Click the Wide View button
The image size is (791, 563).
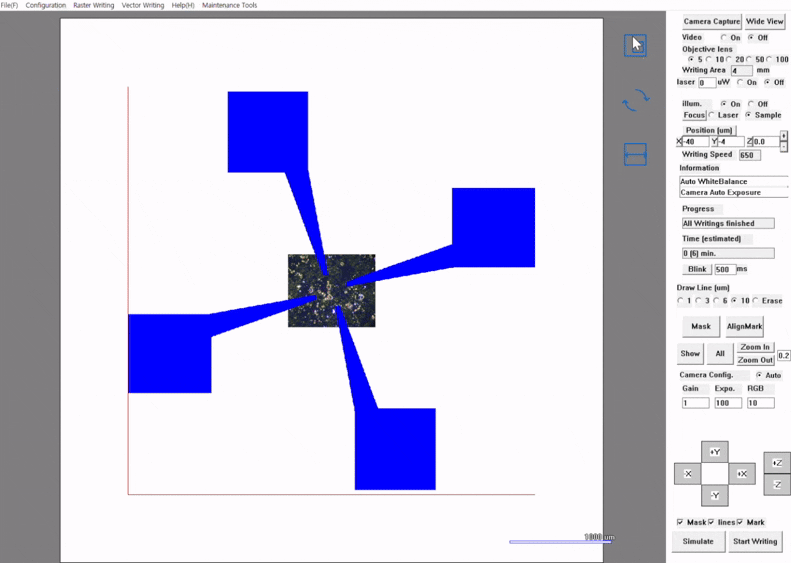click(764, 22)
